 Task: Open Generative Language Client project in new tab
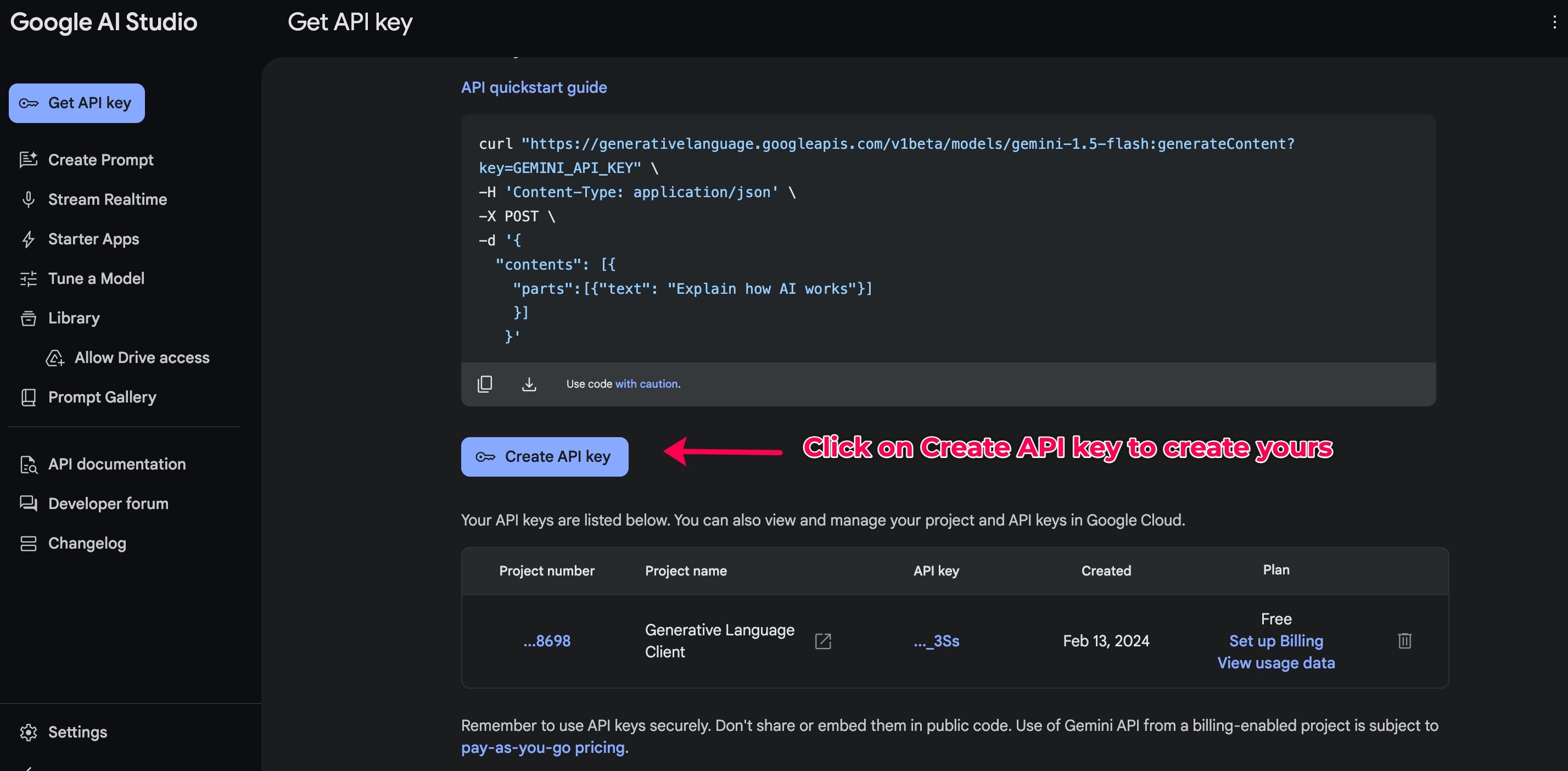pyautogui.click(x=822, y=641)
